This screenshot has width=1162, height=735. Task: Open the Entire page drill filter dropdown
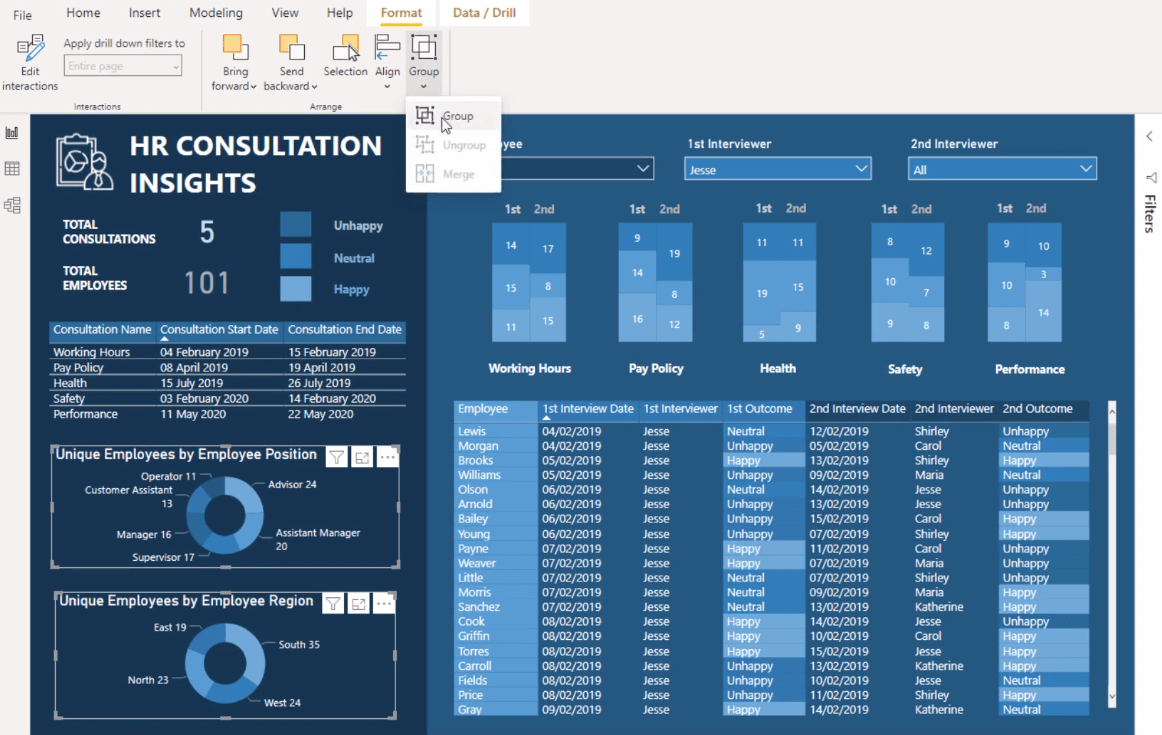tap(123, 66)
